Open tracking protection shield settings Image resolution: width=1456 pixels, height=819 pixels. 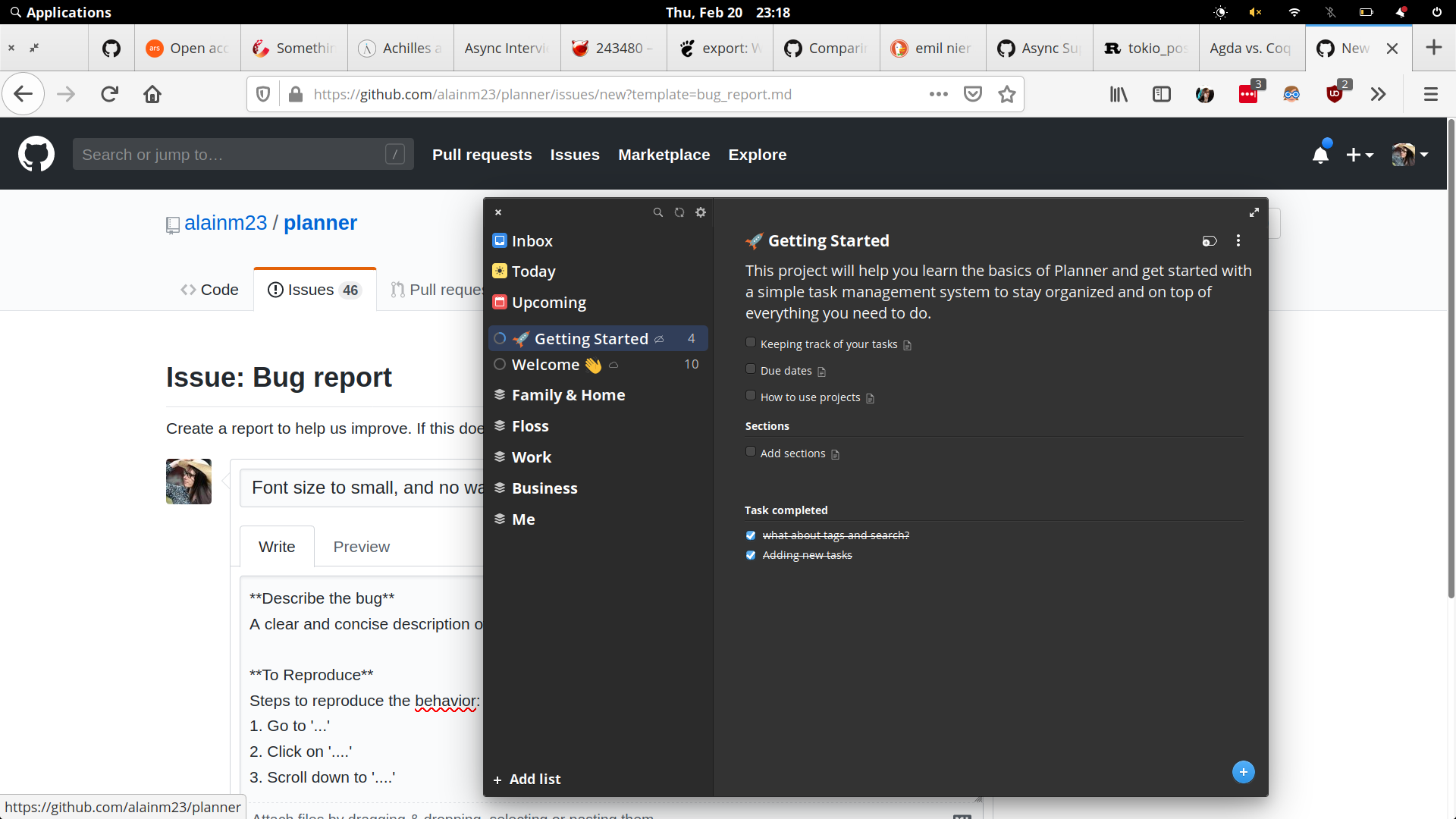pyautogui.click(x=263, y=94)
